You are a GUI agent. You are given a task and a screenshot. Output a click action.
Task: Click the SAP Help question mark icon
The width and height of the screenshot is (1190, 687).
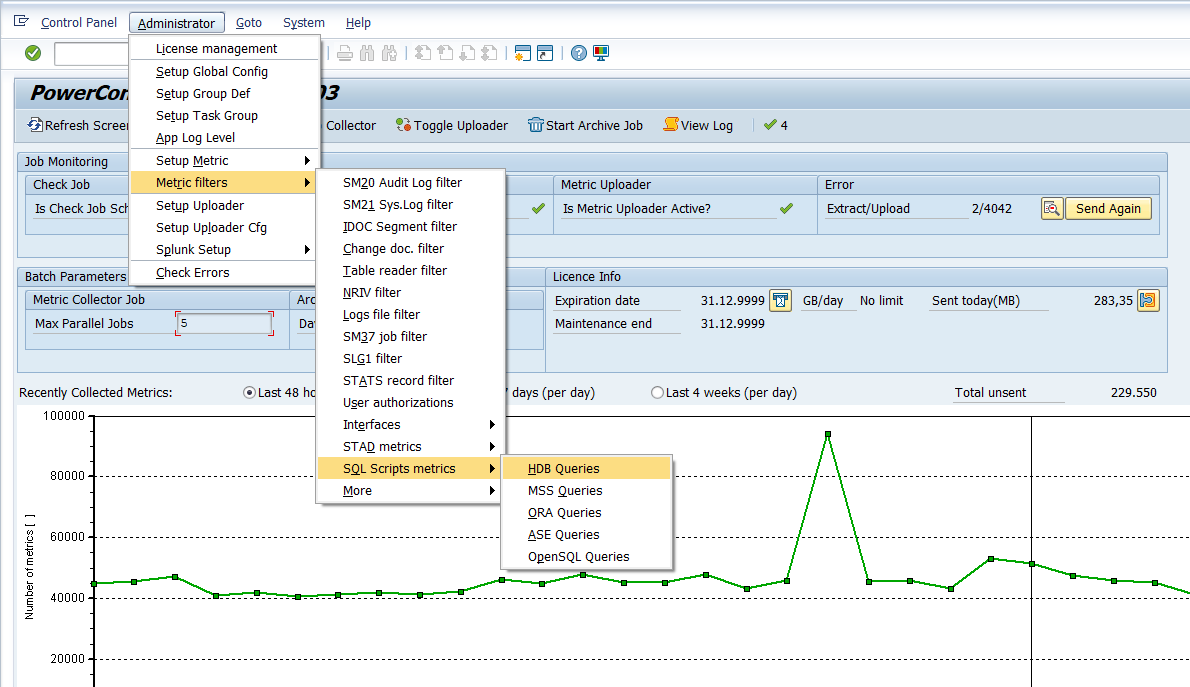click(578, 53)
